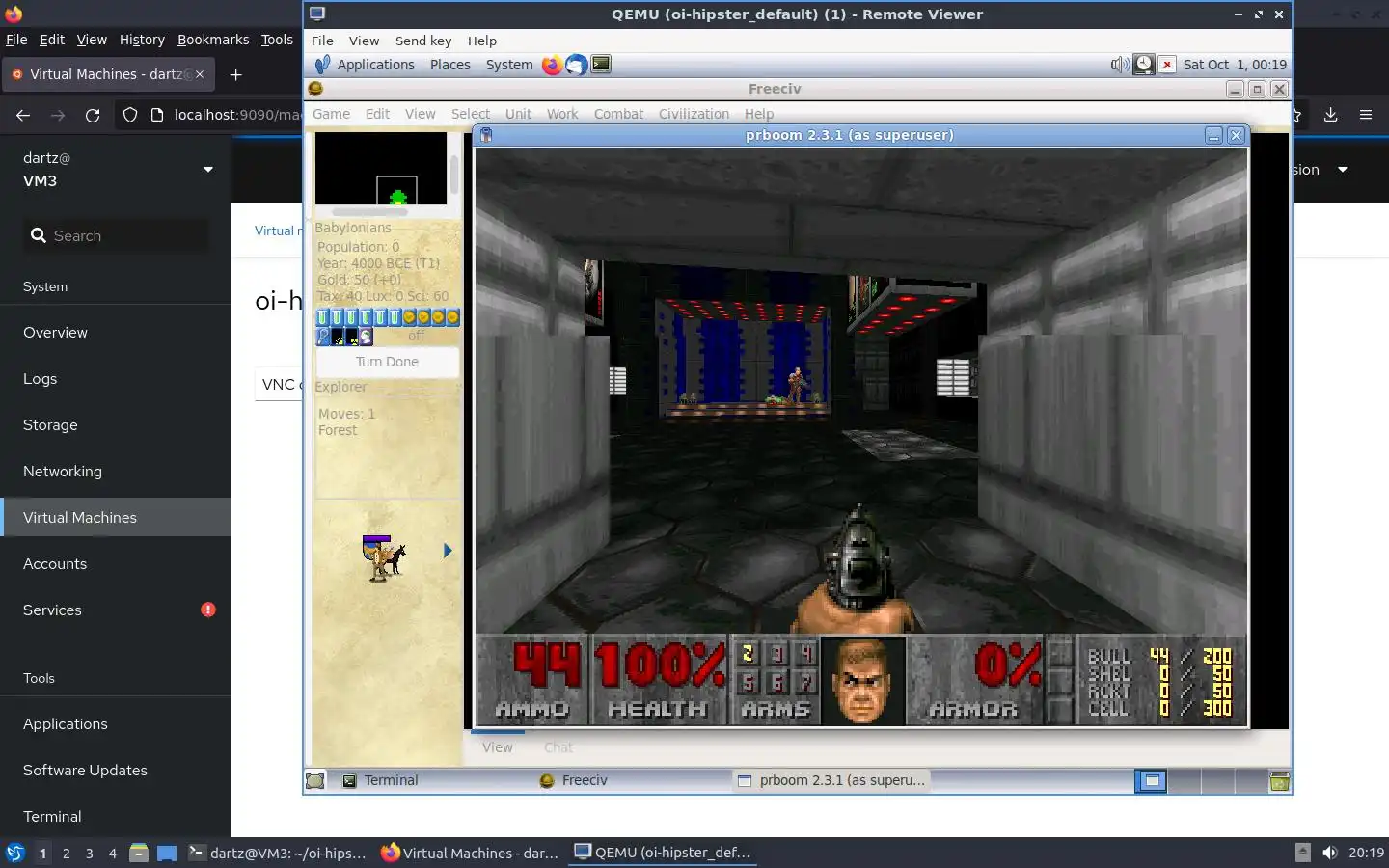Click Freeciv global warming indicator

point(338,337)
